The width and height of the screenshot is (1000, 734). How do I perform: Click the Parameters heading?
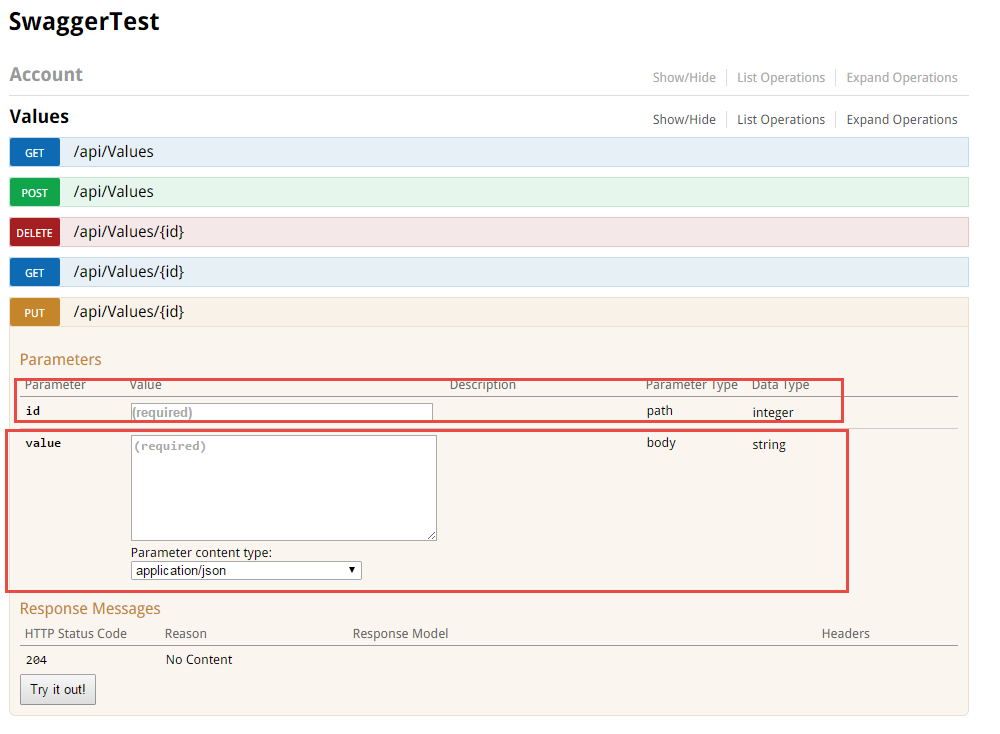click(x=61, y=360)
